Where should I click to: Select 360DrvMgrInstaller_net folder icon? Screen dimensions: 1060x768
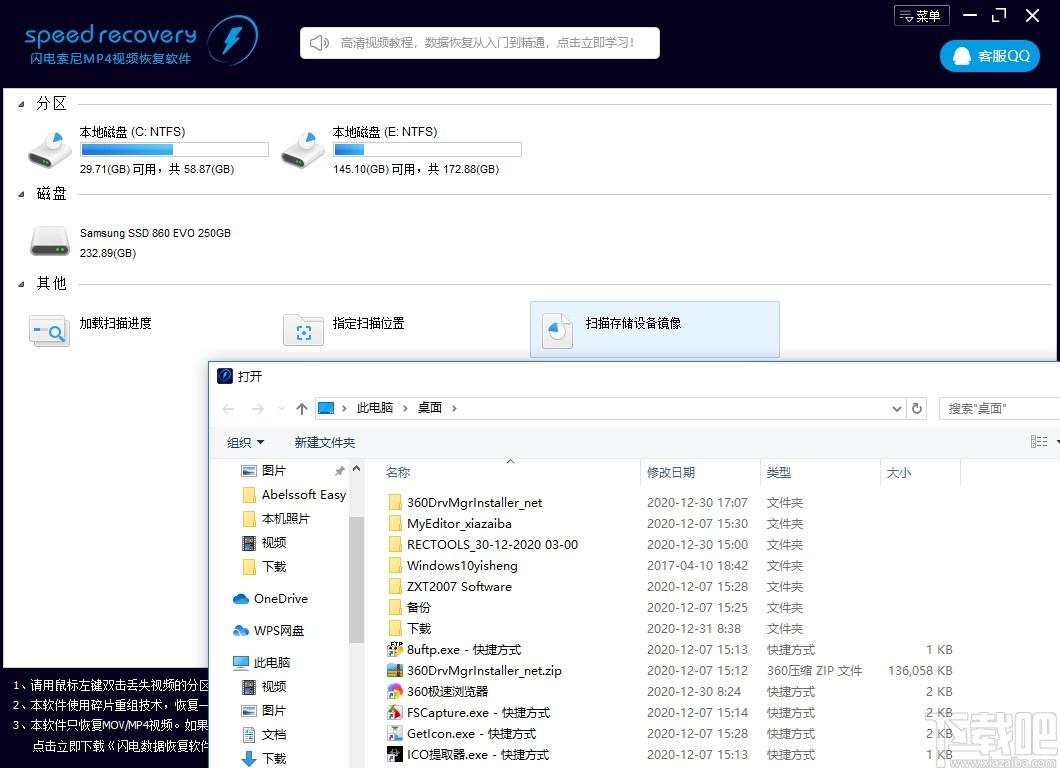395,502
